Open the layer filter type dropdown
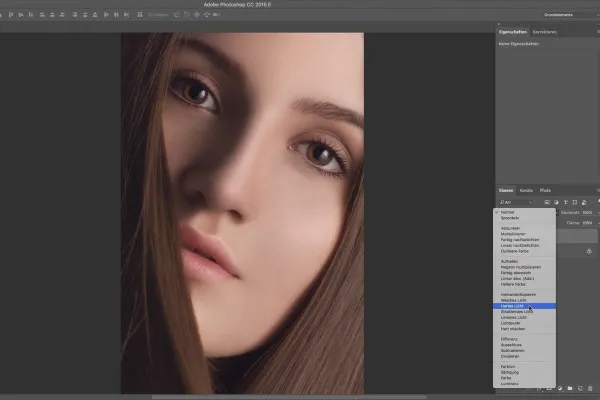 [517, 202]
